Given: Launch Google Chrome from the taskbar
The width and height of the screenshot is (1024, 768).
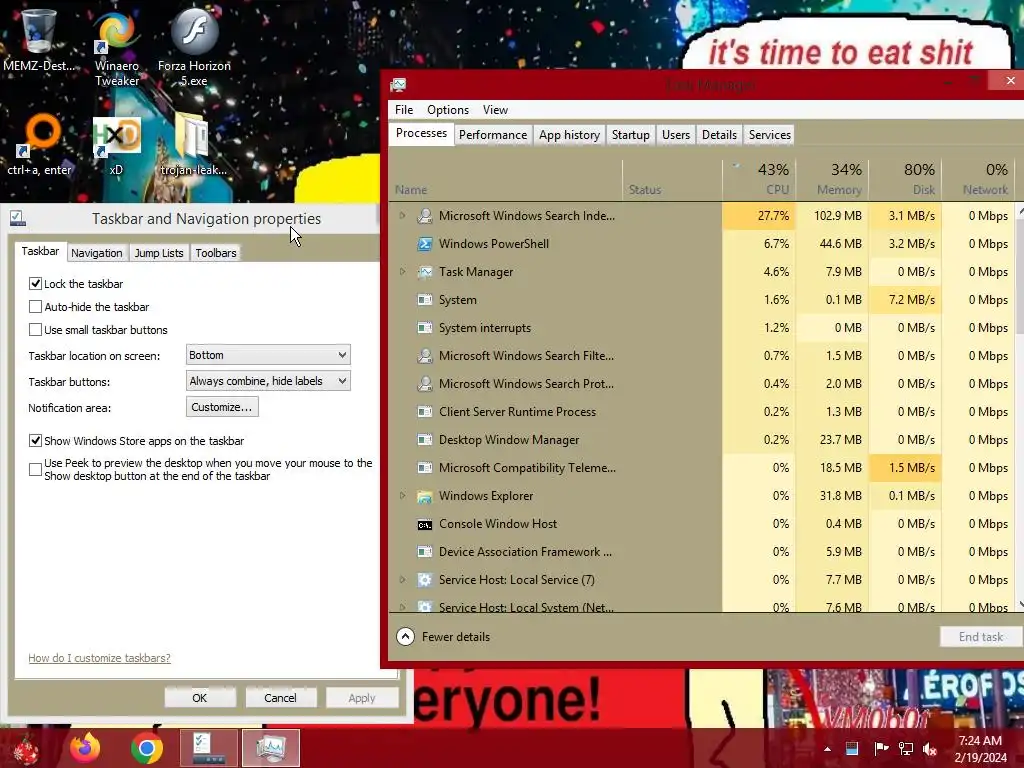Looking at the screenshot, I should [x=147, y=748].
